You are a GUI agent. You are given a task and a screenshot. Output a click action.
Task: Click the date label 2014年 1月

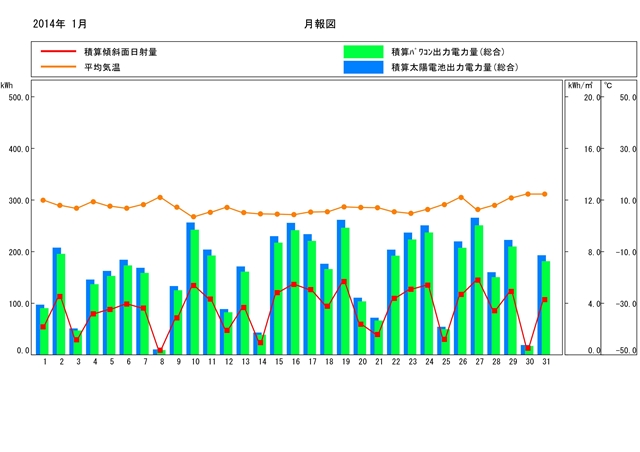(60, 24)
